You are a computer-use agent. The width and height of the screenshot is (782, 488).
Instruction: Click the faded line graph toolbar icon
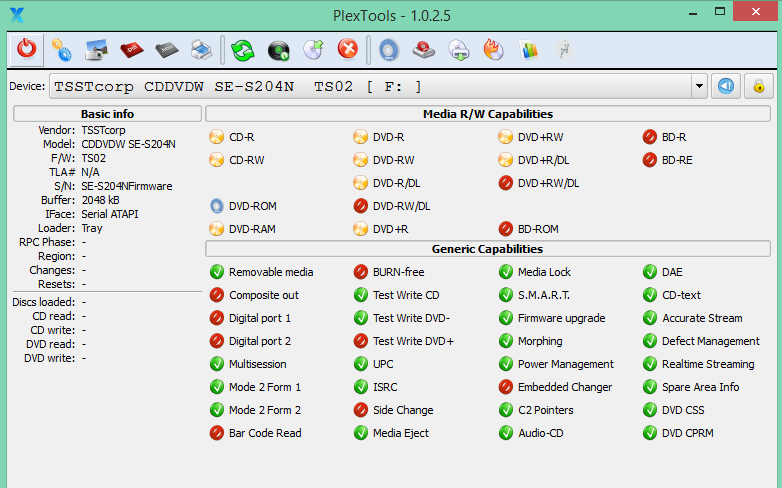click(x=564, y=50)
